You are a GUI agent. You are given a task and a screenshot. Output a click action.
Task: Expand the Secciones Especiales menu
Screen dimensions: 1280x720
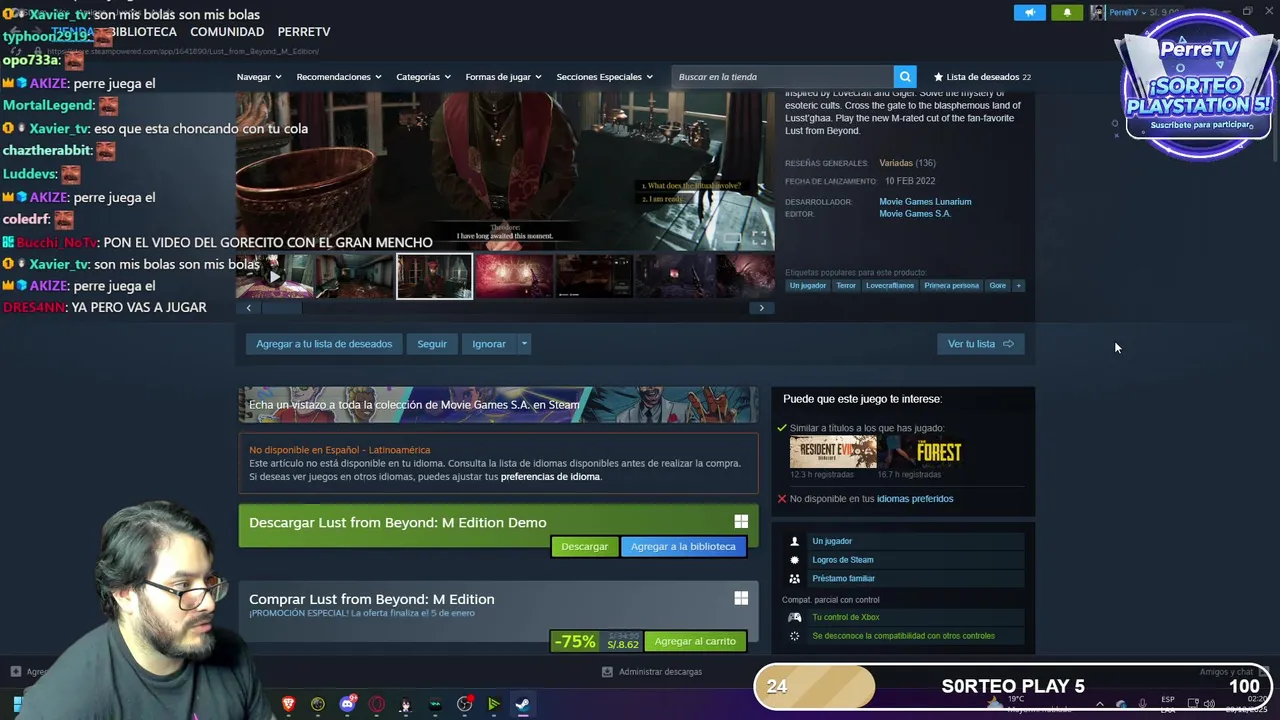click(x=604, y=77)
